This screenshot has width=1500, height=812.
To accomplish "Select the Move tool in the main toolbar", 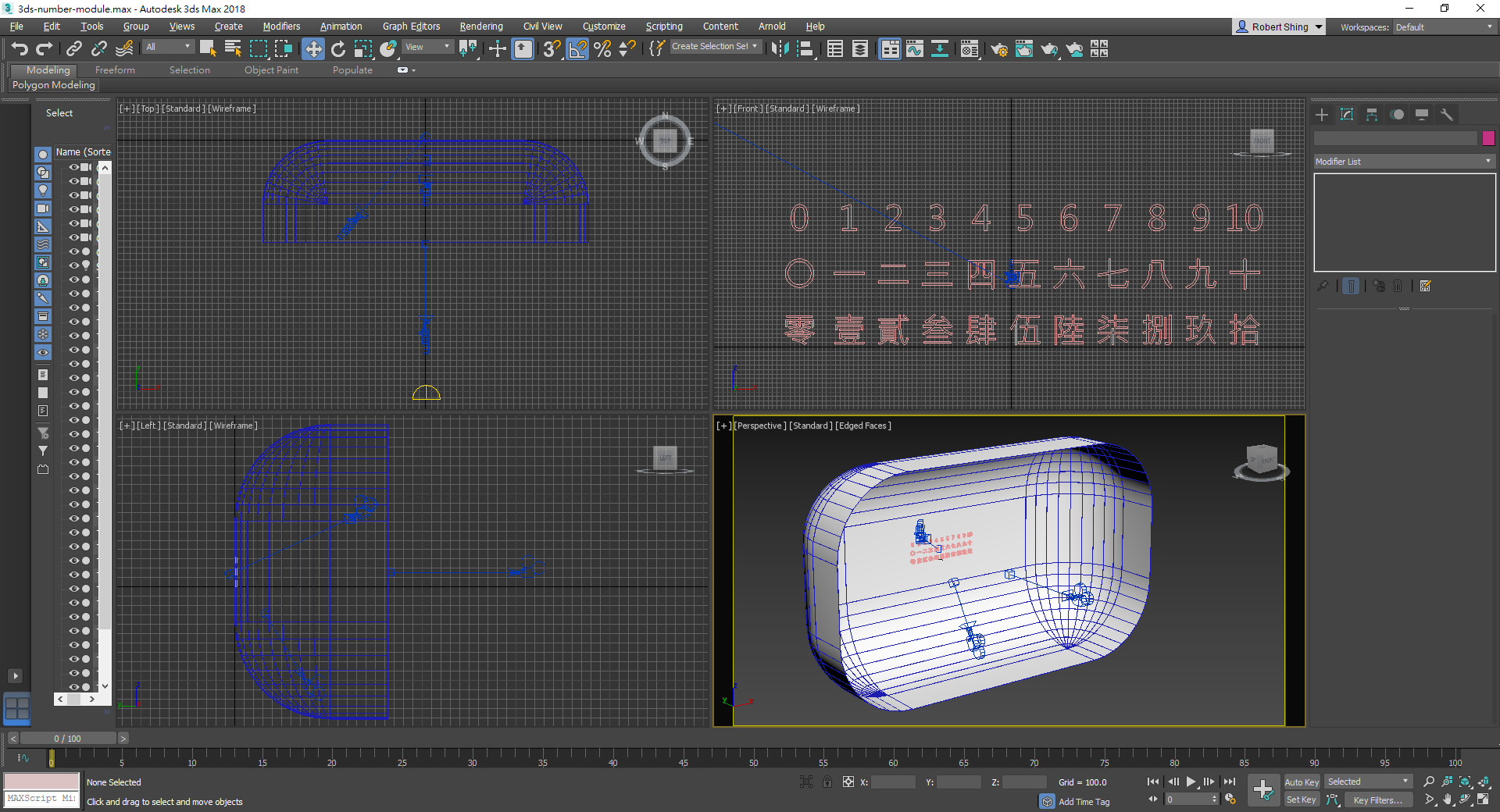I will click(312, 49).
